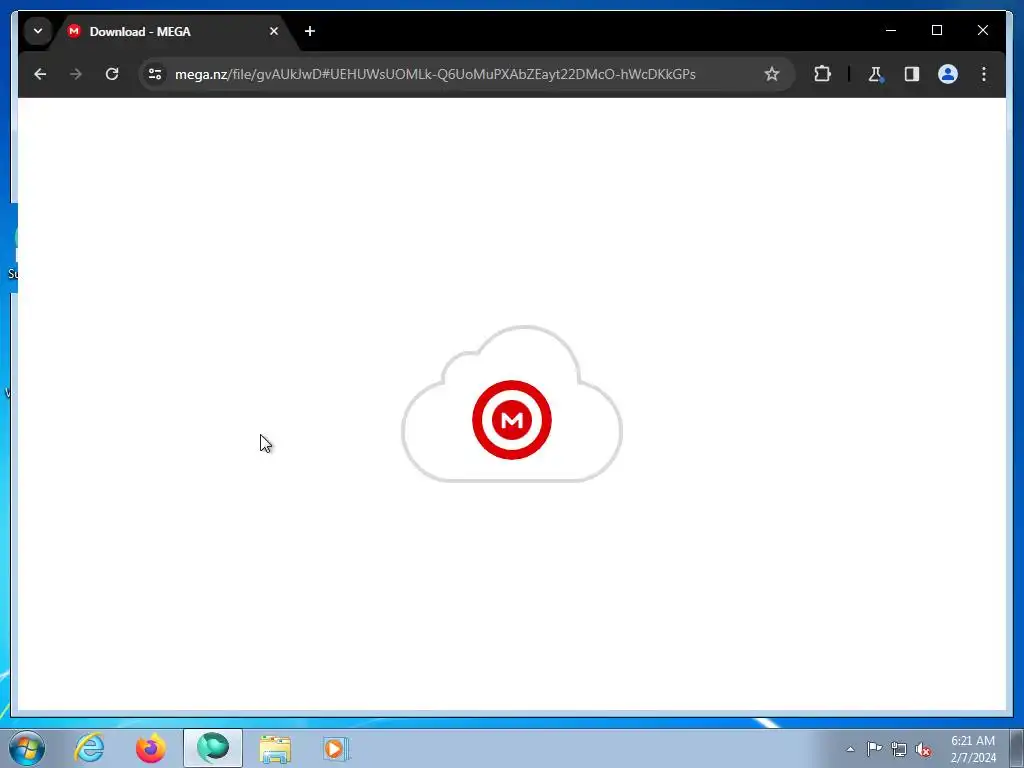This screenshot has height=768, width=1024.
Task: Open the Extensions puzzle icon
Action: [822, 74]
